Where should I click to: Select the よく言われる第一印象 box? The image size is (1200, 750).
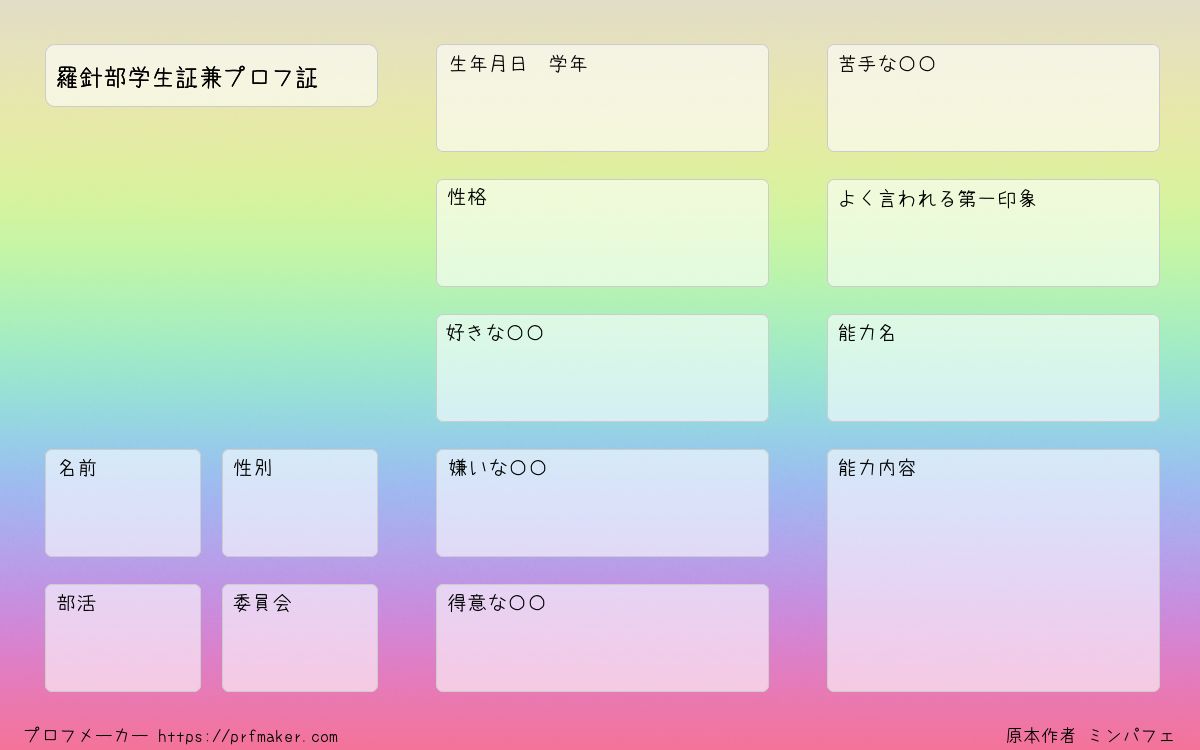coord(993,233)
